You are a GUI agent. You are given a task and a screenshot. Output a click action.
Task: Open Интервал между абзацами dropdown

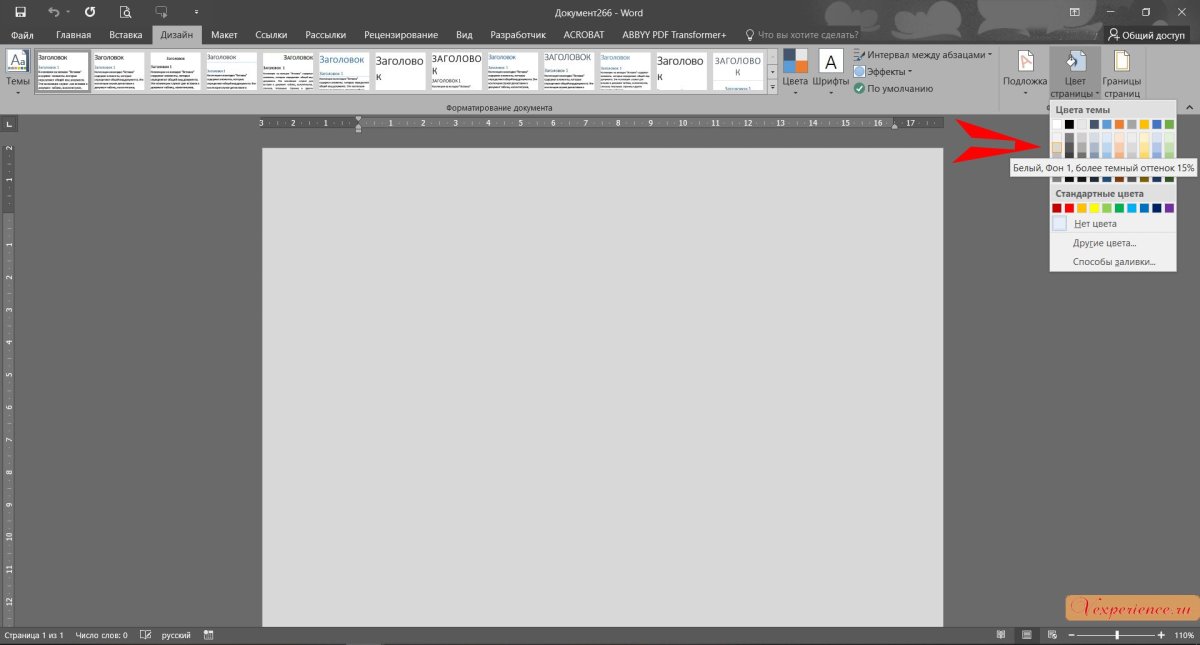click(x=924, y=55)
